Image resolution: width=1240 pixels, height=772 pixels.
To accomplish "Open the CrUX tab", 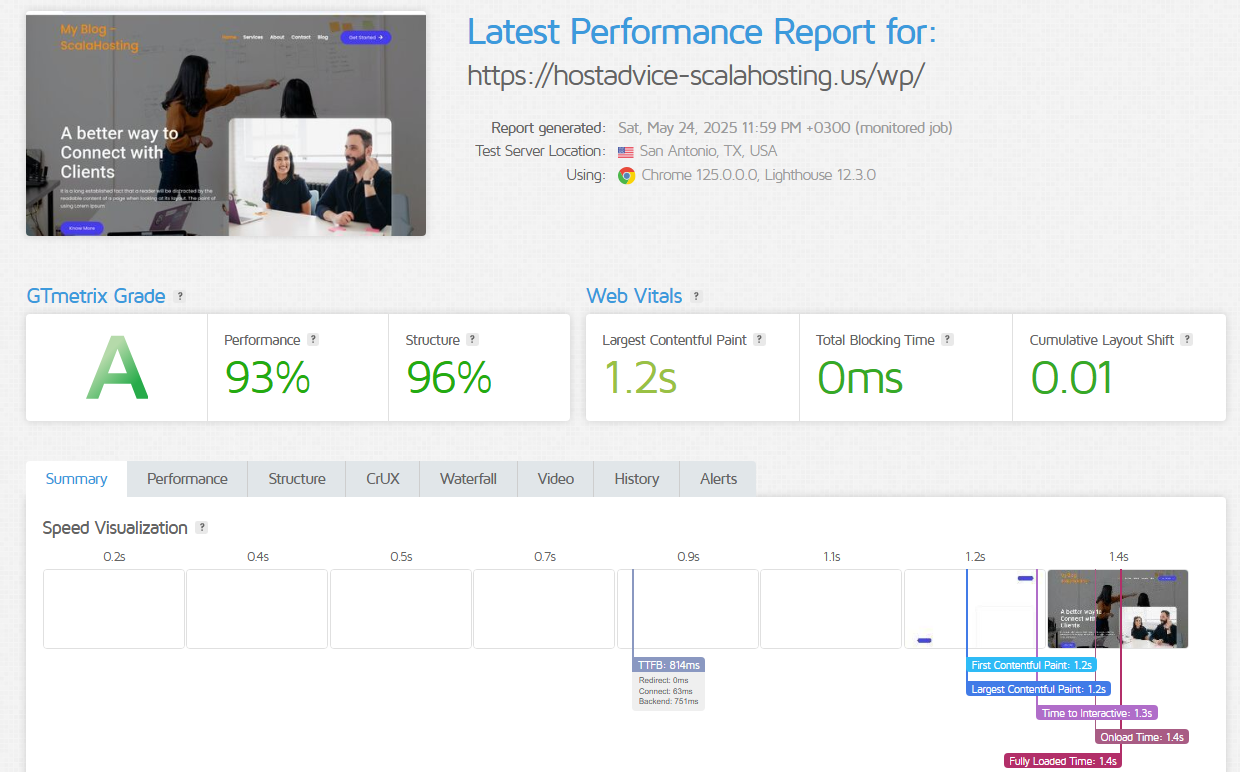I will [383, 479].
